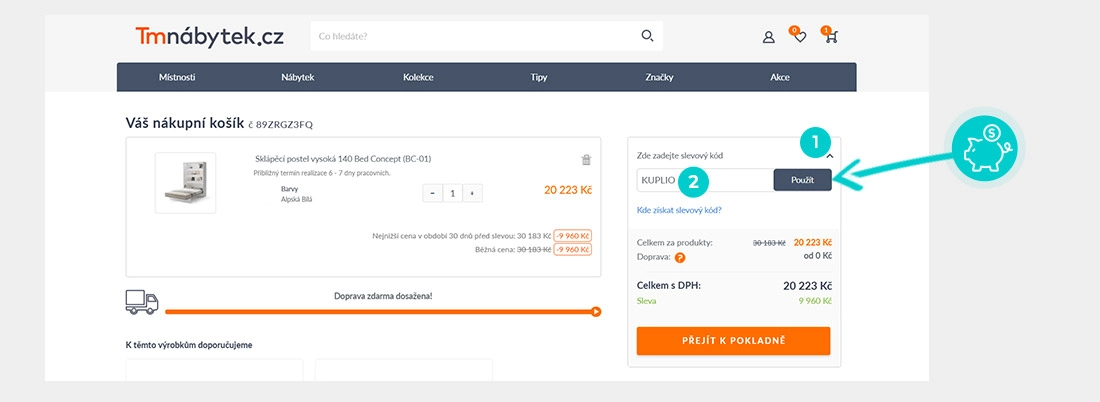This screenshot has height=402, width=1100.
Task: Click the Tmnábytek.cz logo
Action: (209, 36)
